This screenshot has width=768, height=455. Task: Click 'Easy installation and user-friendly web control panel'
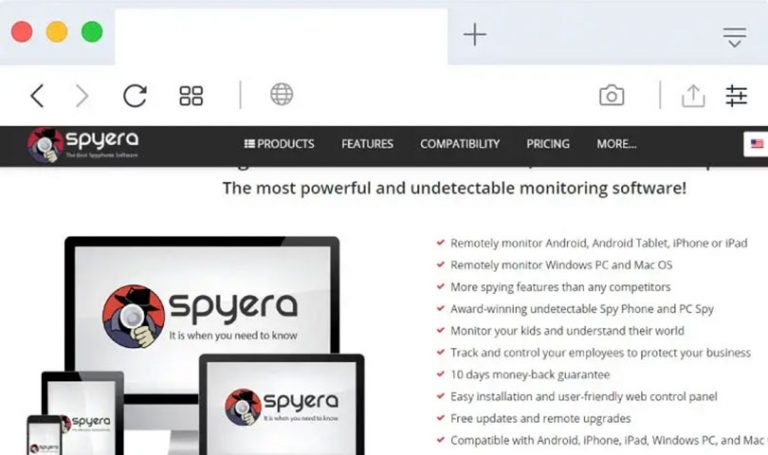(x=584, y=397)
